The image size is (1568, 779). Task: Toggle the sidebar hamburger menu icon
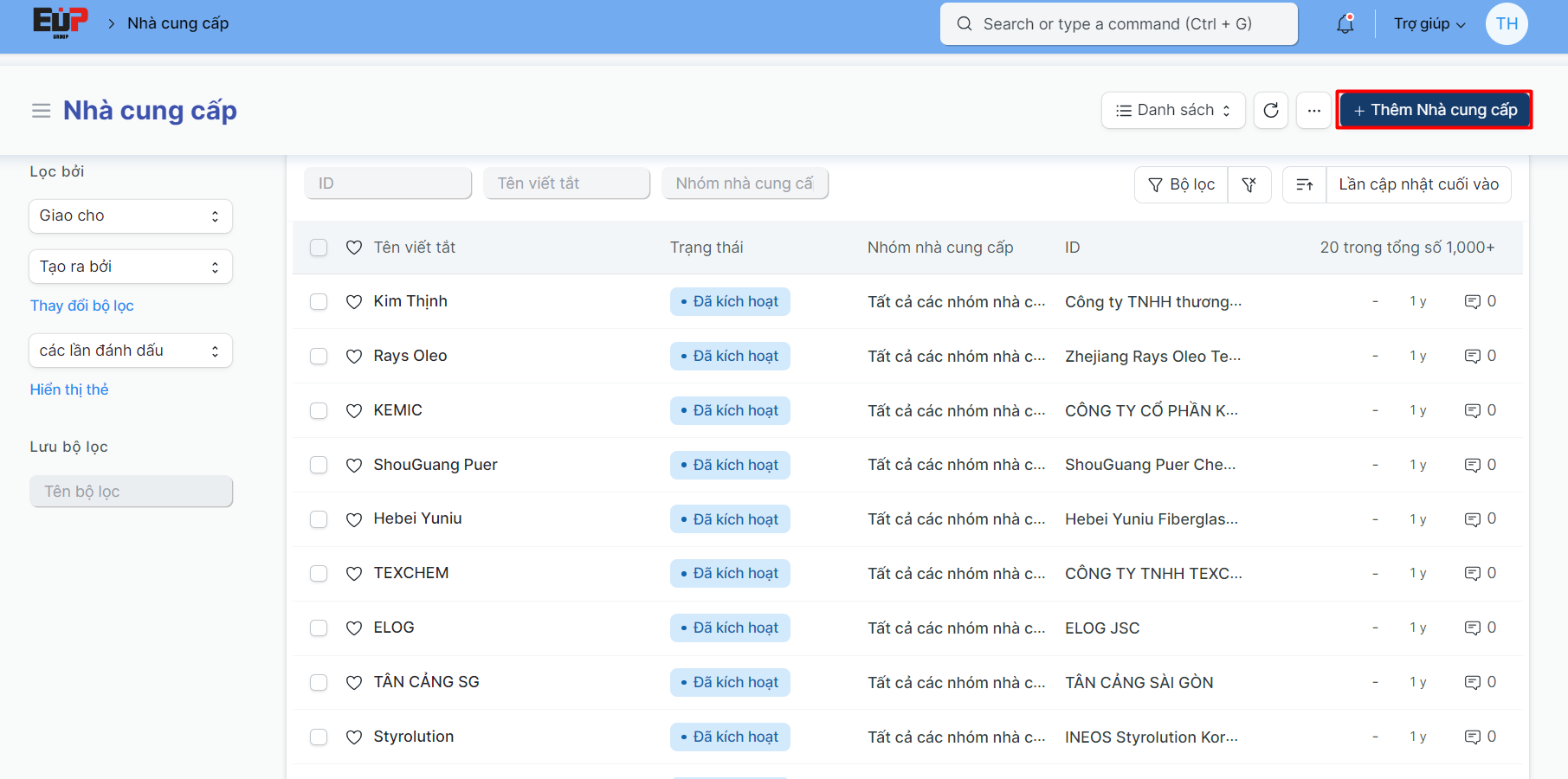pyautogui.click(x=41, y=111)
